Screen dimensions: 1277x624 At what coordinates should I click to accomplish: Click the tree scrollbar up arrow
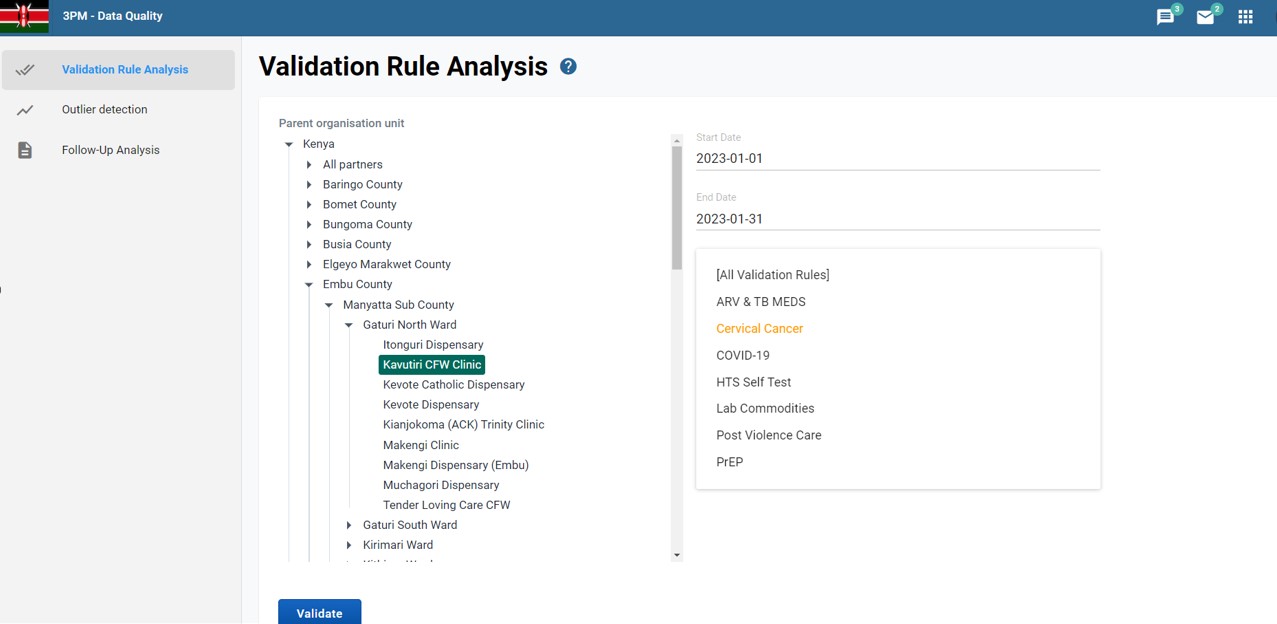(x=677, y=141)
